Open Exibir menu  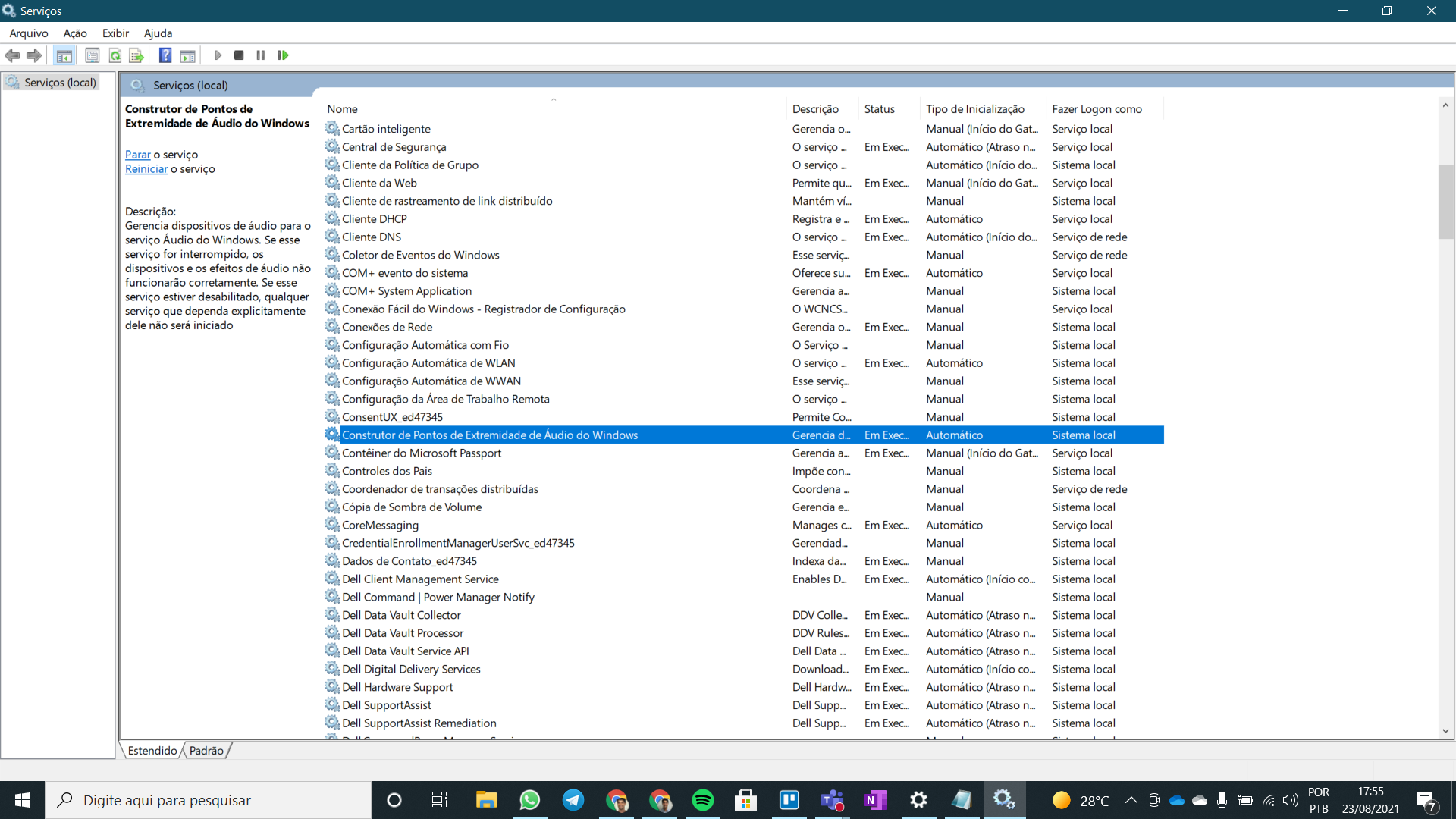coord(115,33)
